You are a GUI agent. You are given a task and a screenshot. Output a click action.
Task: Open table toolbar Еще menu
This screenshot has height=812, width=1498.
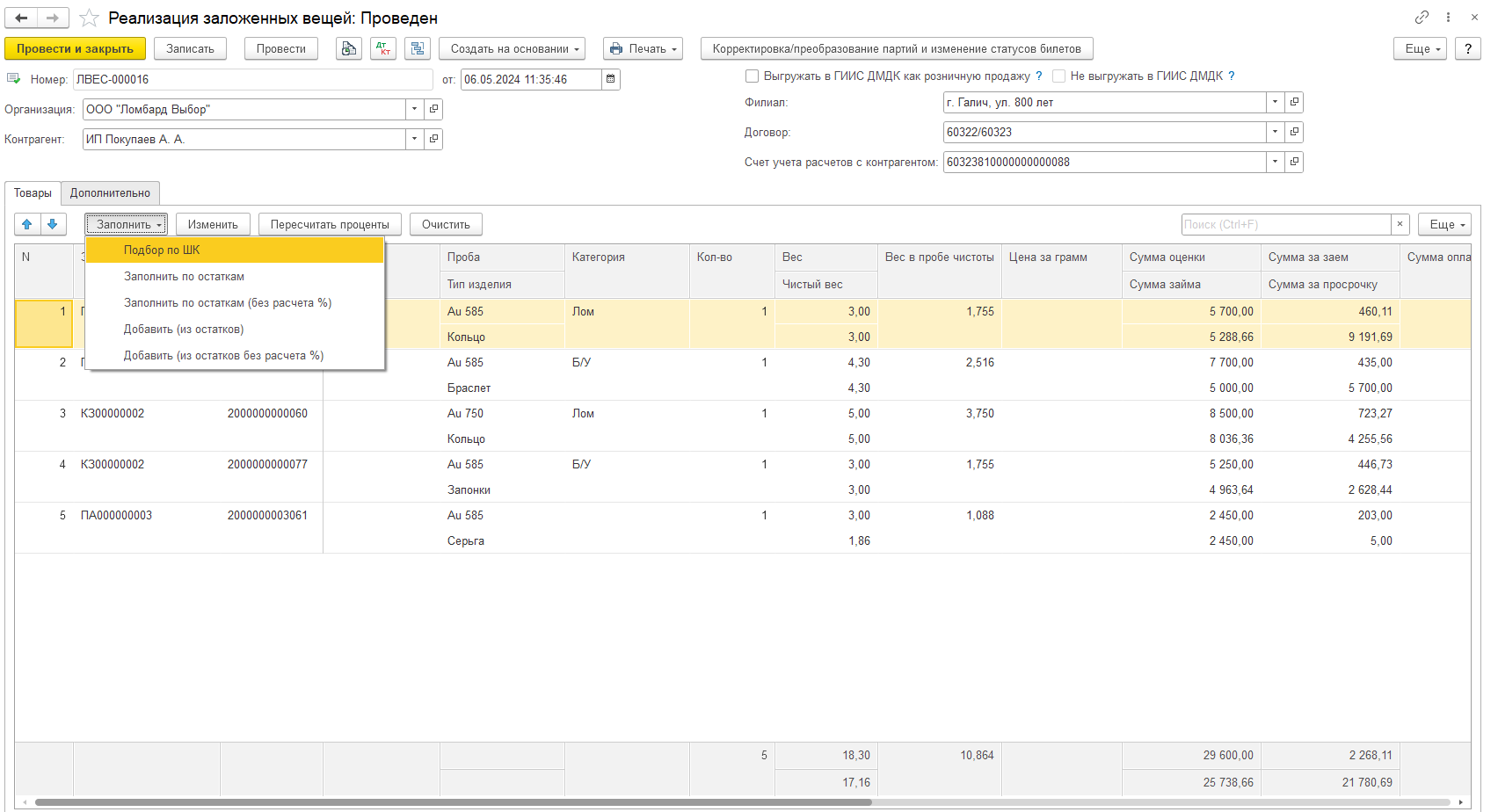1444,224
